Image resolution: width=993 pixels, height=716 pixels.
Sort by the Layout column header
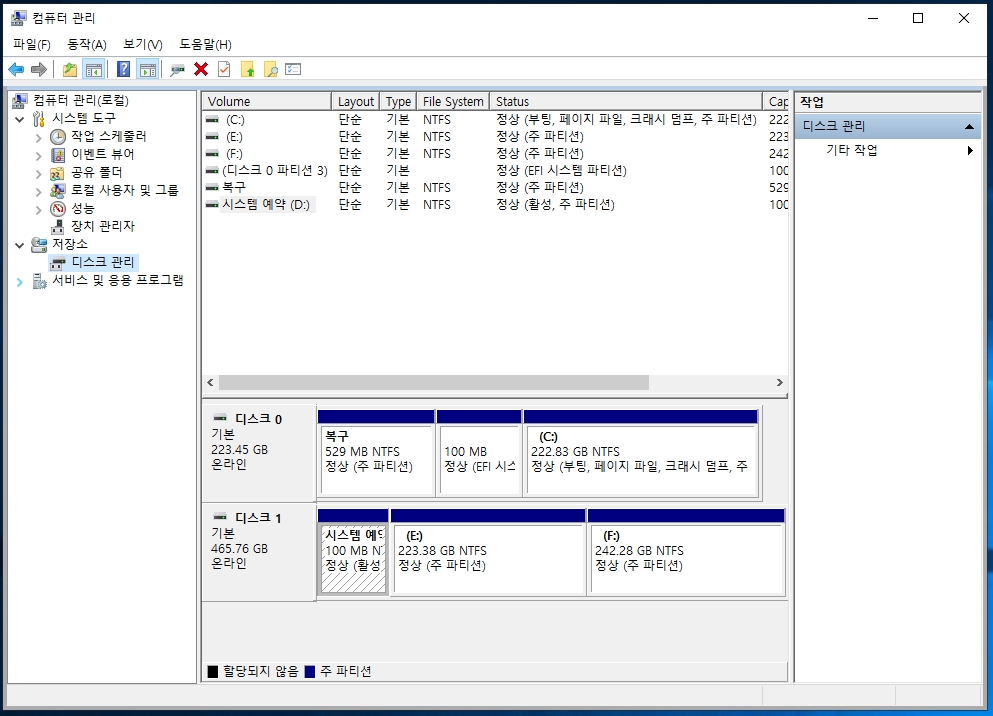click(x=355, y=101)
